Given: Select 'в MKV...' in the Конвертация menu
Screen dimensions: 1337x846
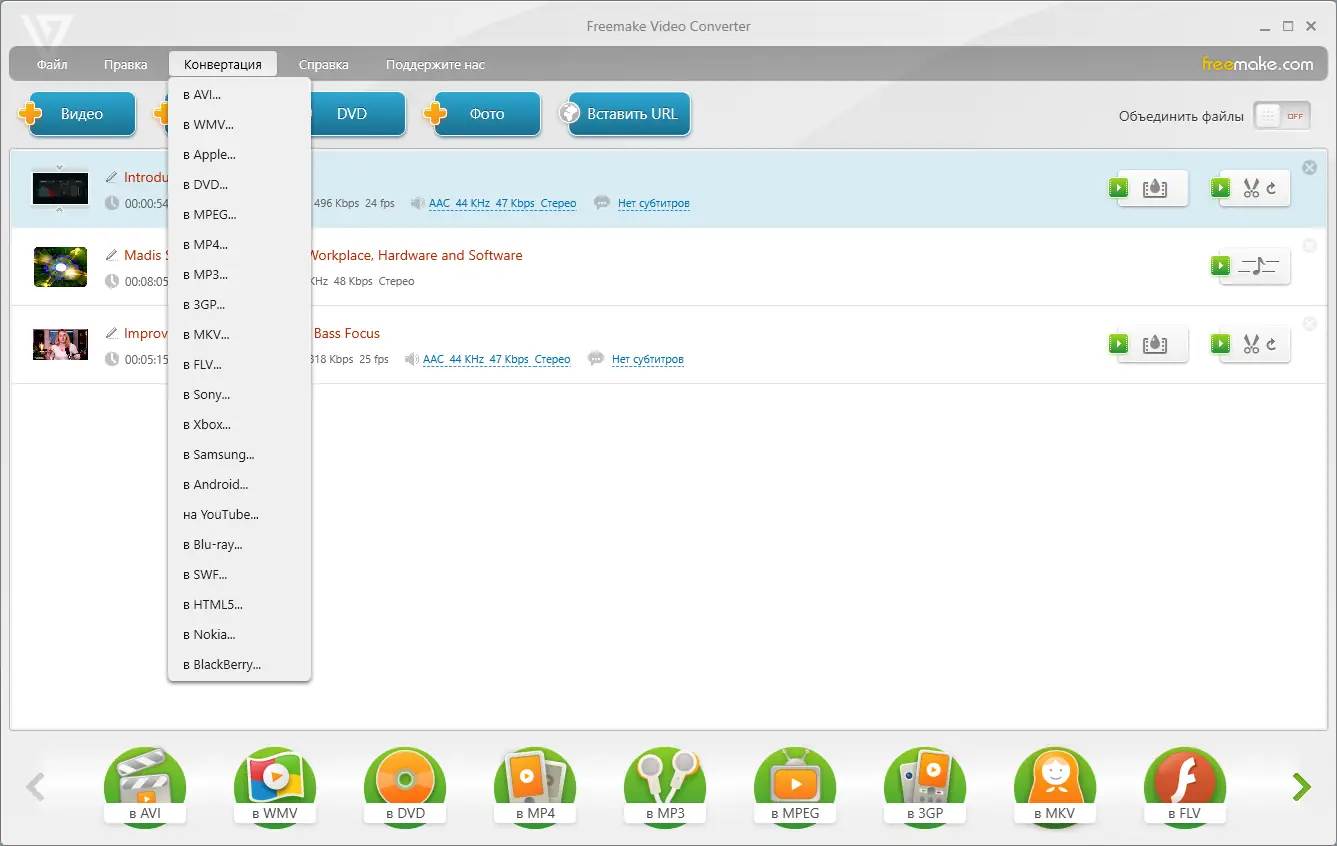Looking at the screenshot, I should pos(240,335).
